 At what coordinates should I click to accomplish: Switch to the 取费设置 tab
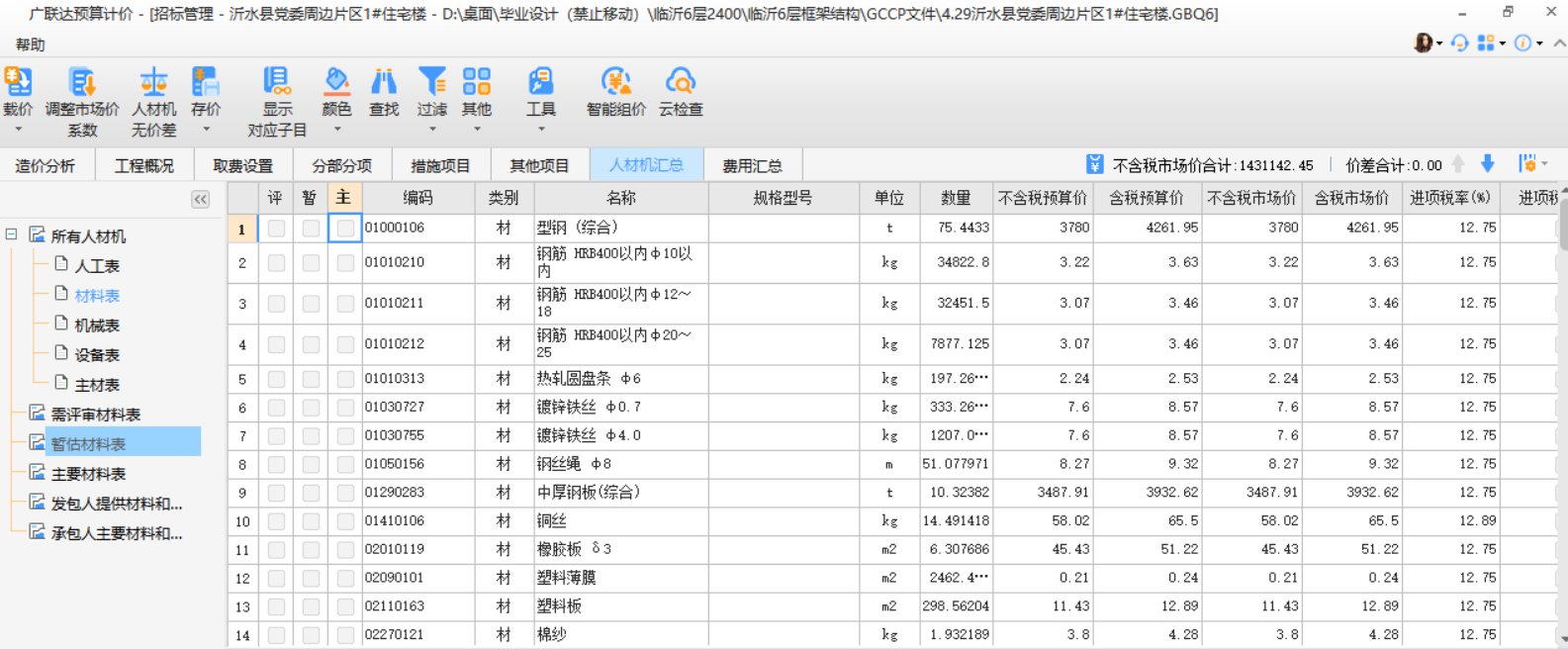coord(243,165)
